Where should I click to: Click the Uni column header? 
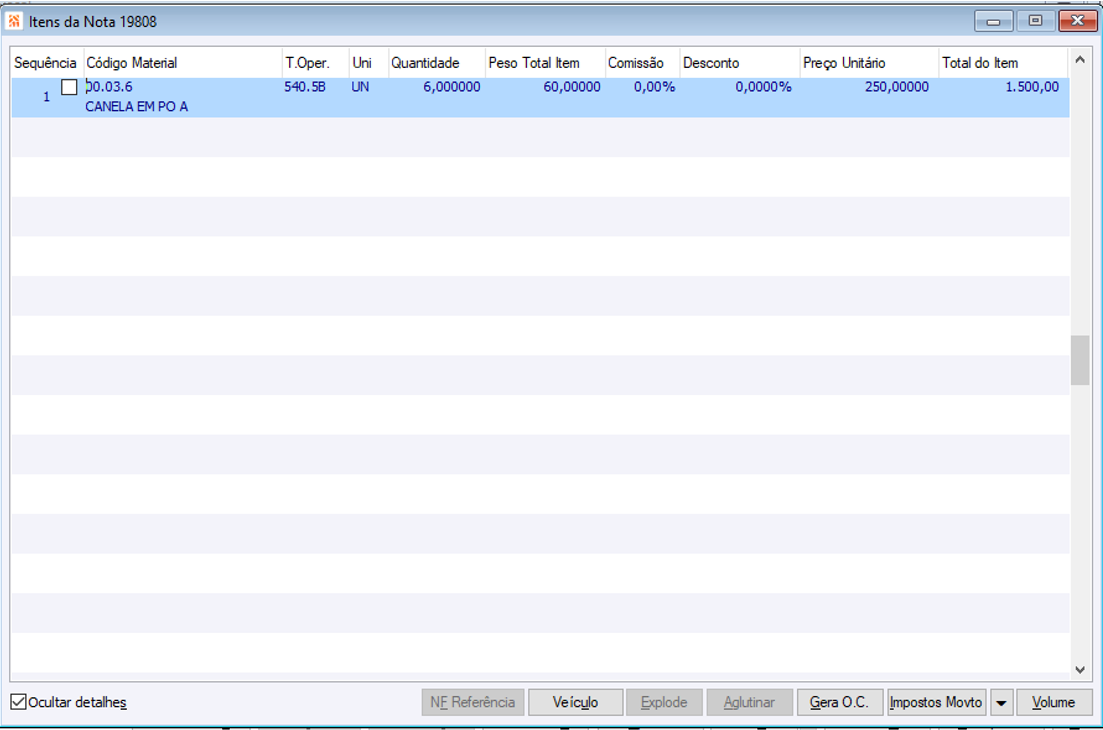pos(369,63)
